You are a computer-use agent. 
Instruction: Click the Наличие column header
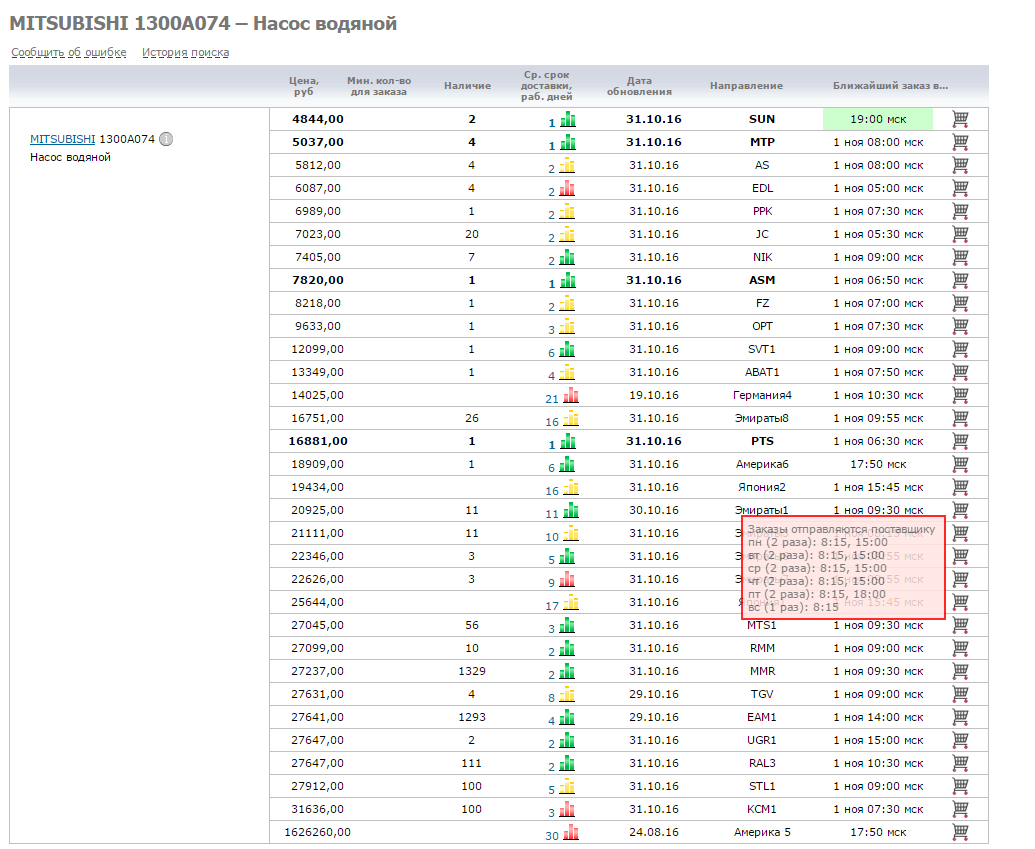[467, 86]
